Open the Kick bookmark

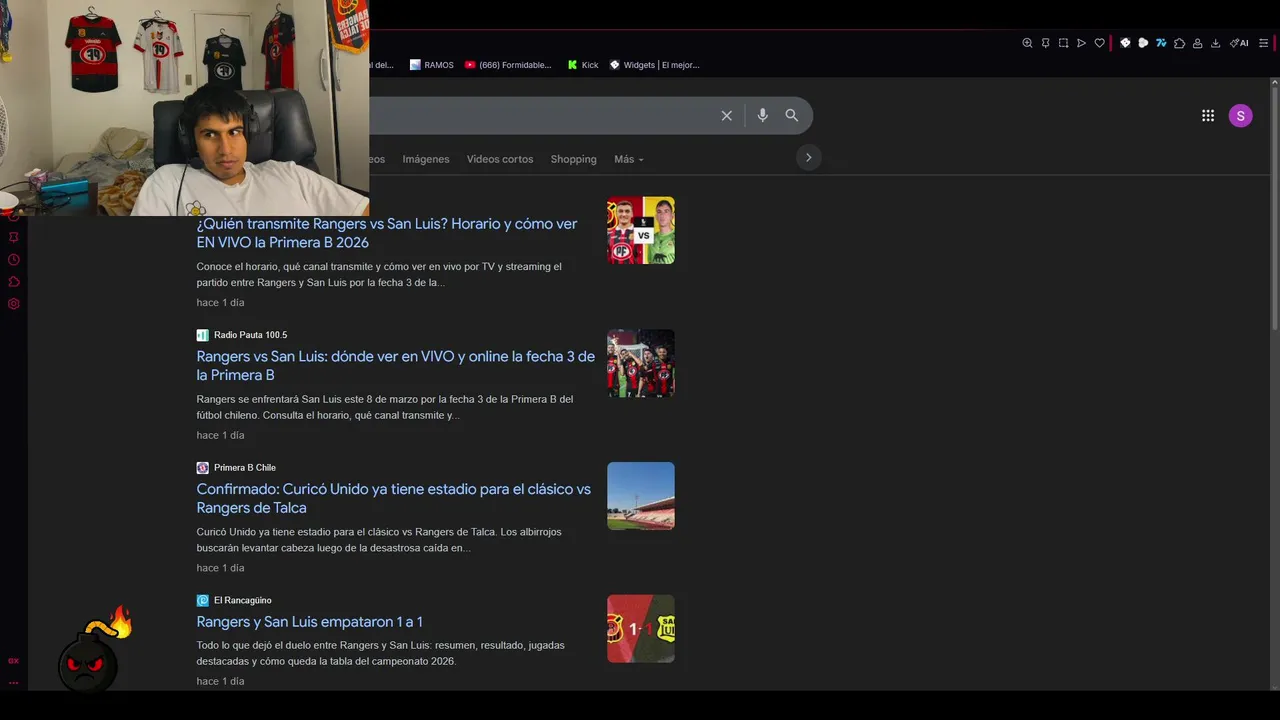(x=583, y=65)
